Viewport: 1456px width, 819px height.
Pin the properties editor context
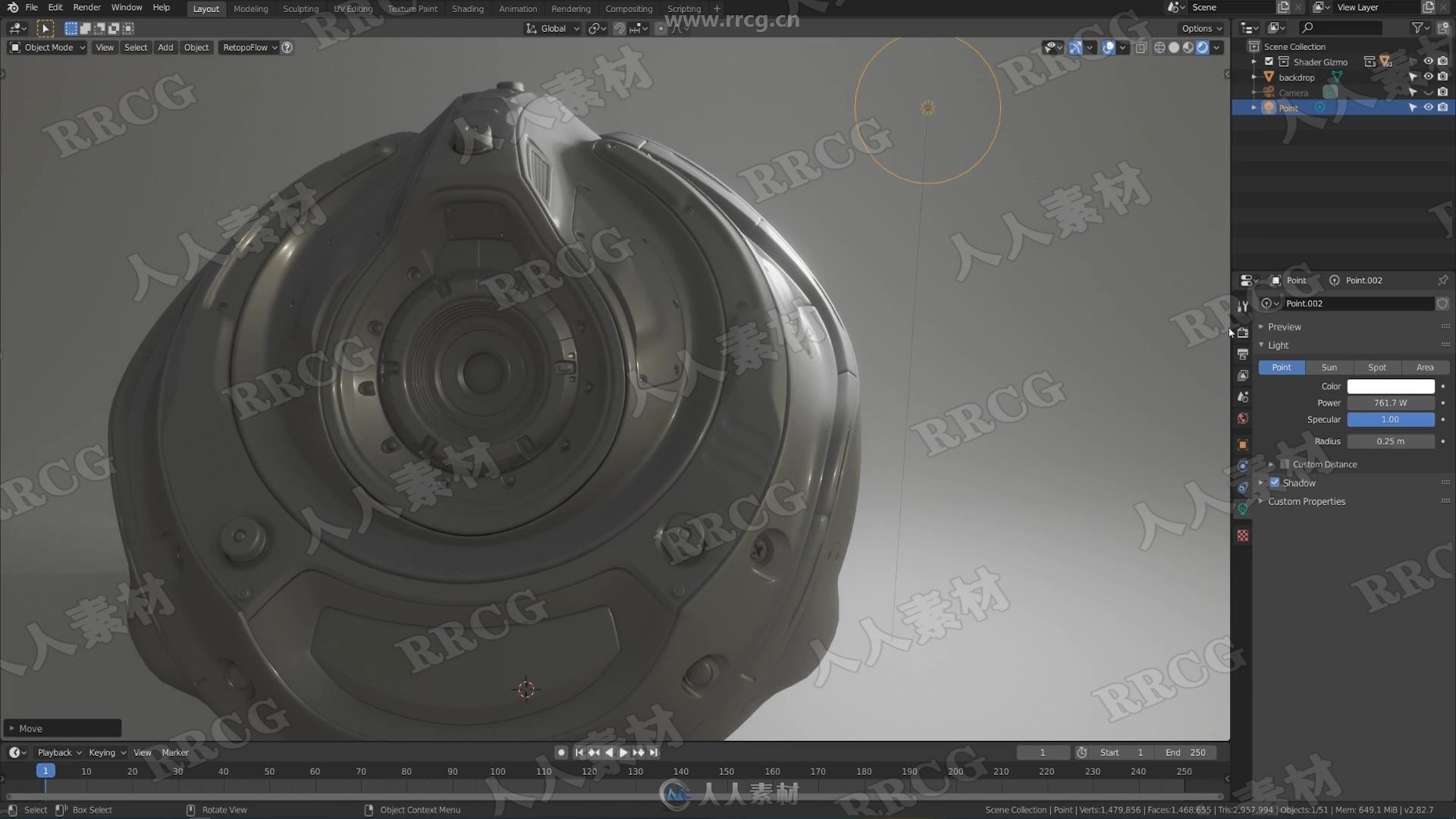(1442, 280)
